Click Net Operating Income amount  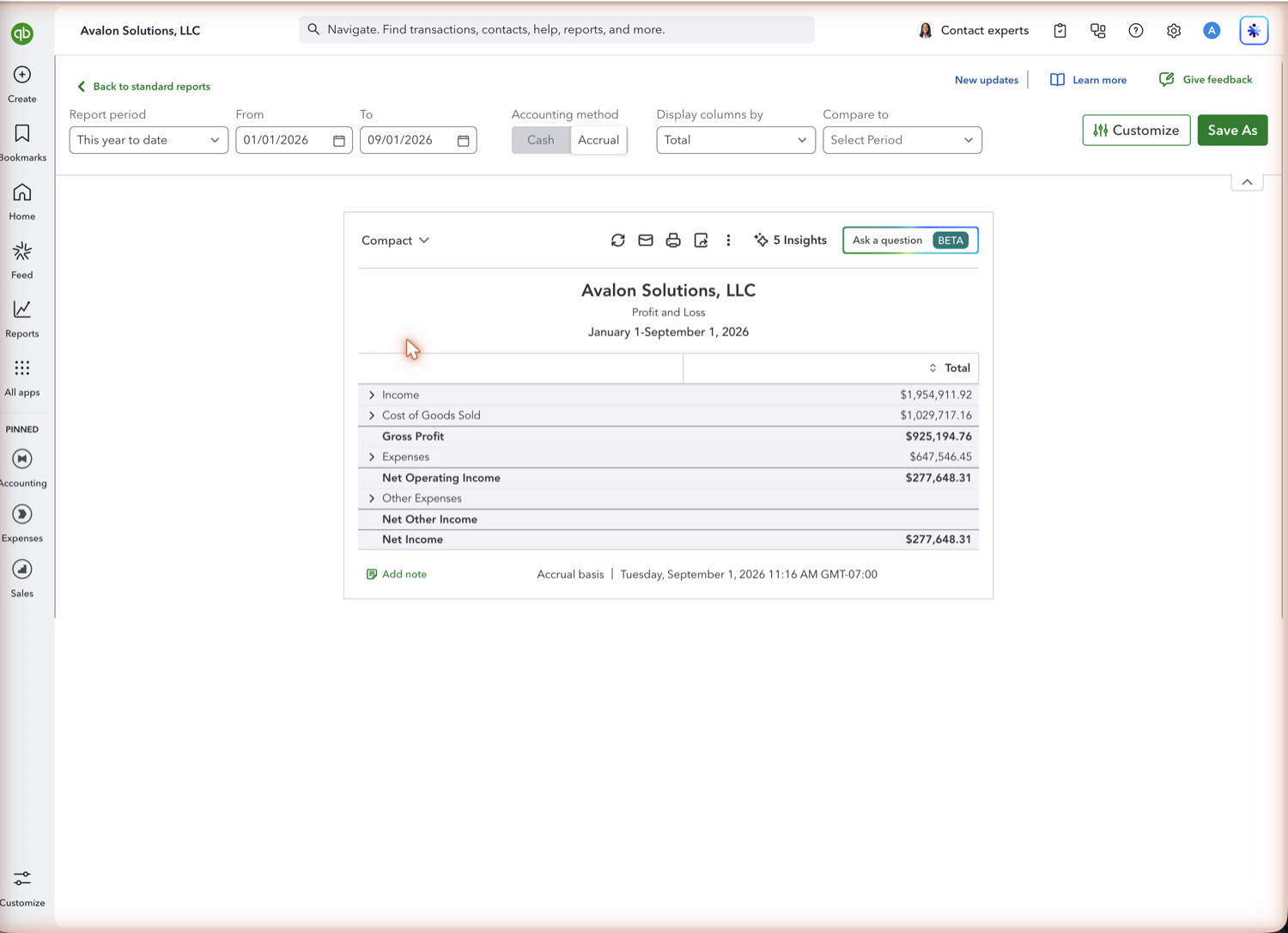(939, 478)
